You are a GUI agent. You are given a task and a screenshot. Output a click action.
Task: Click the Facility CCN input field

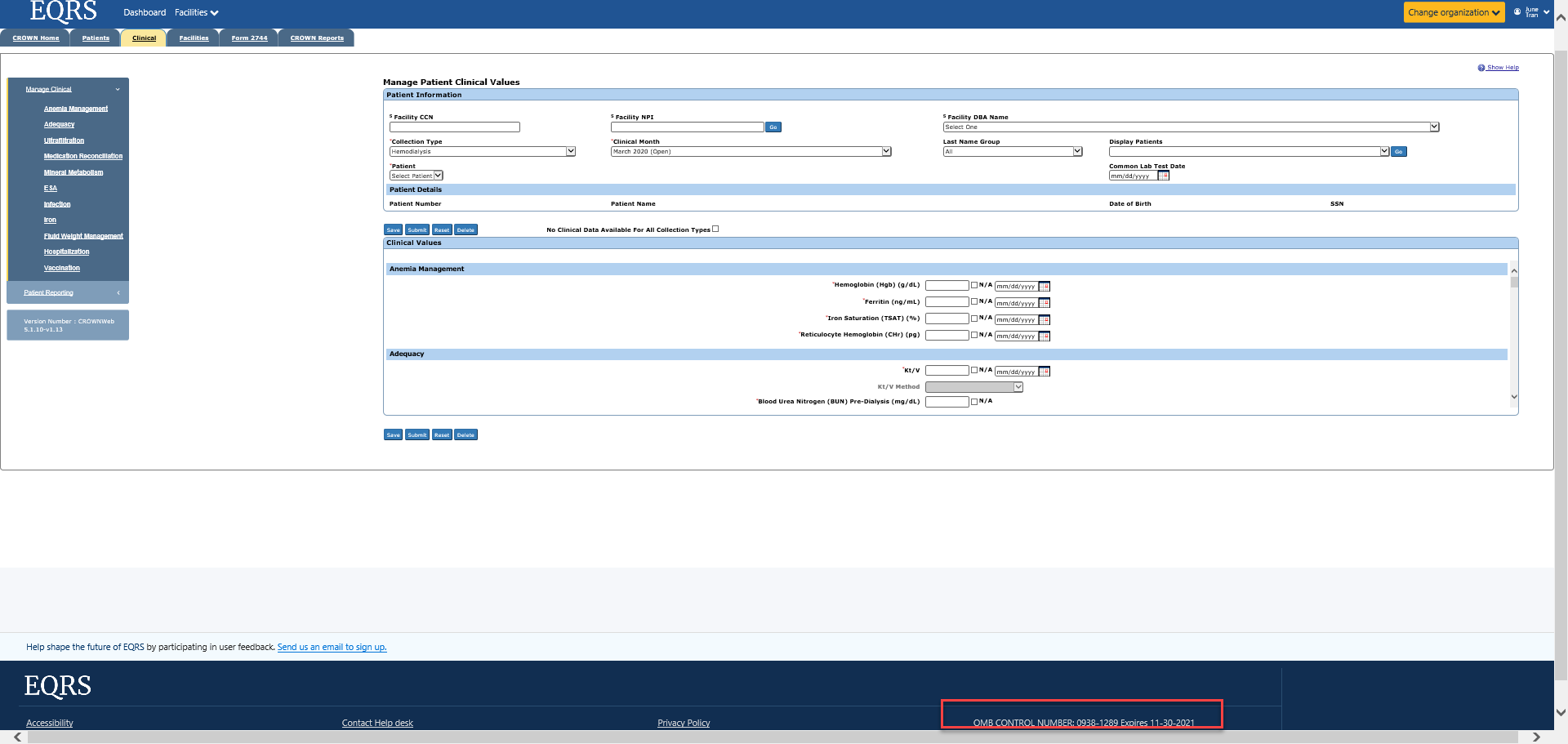tap(454, 127)
